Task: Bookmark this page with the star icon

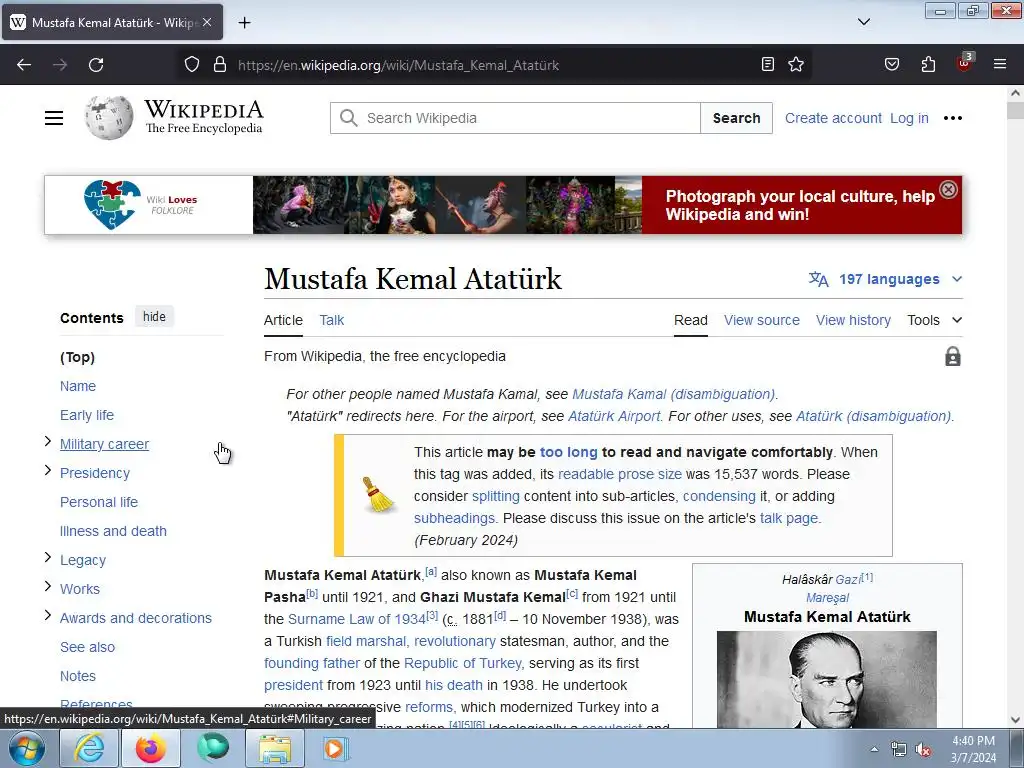Action: tap(795, 65)
